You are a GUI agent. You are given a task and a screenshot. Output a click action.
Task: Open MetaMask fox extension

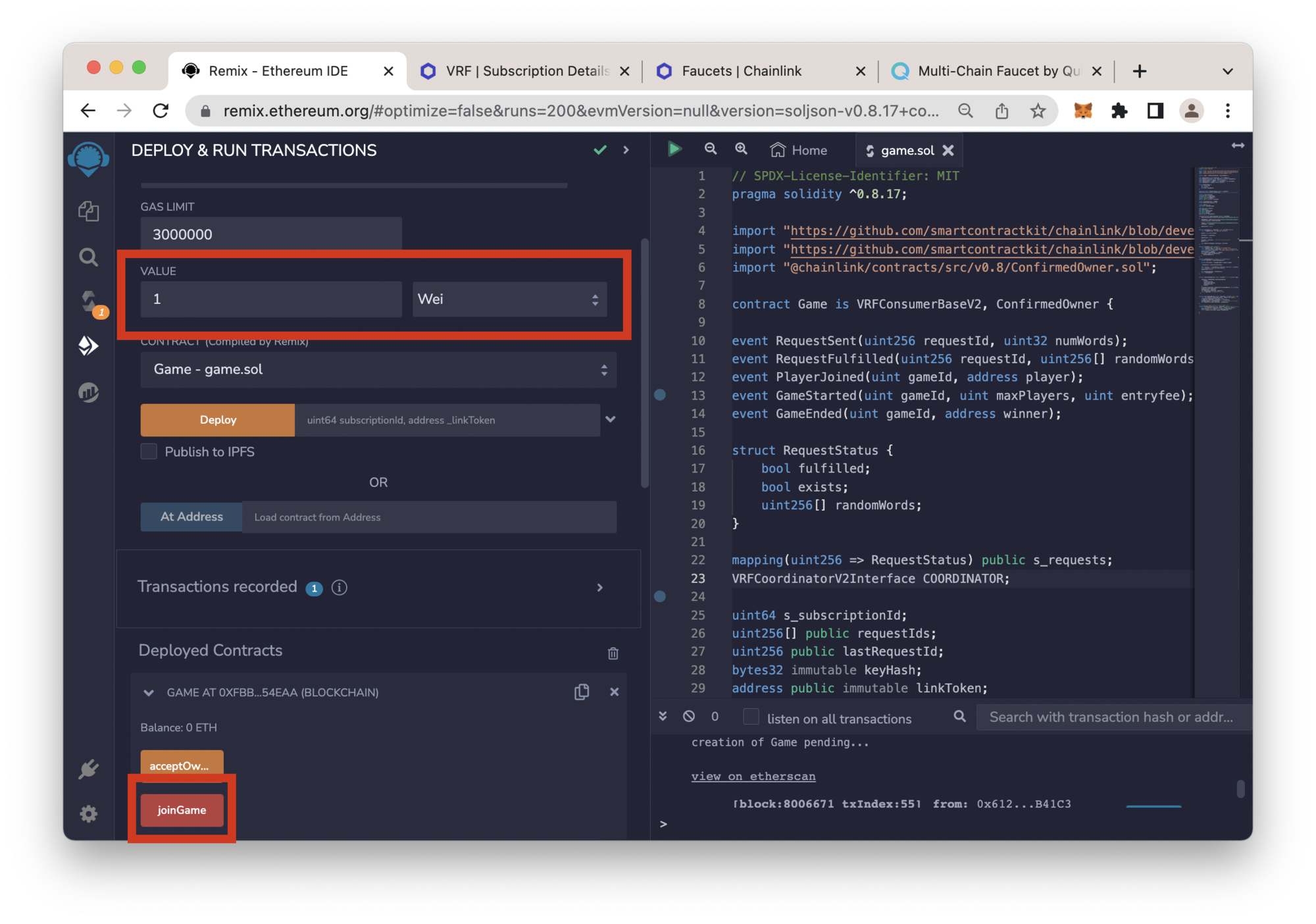click(1082, 111)
